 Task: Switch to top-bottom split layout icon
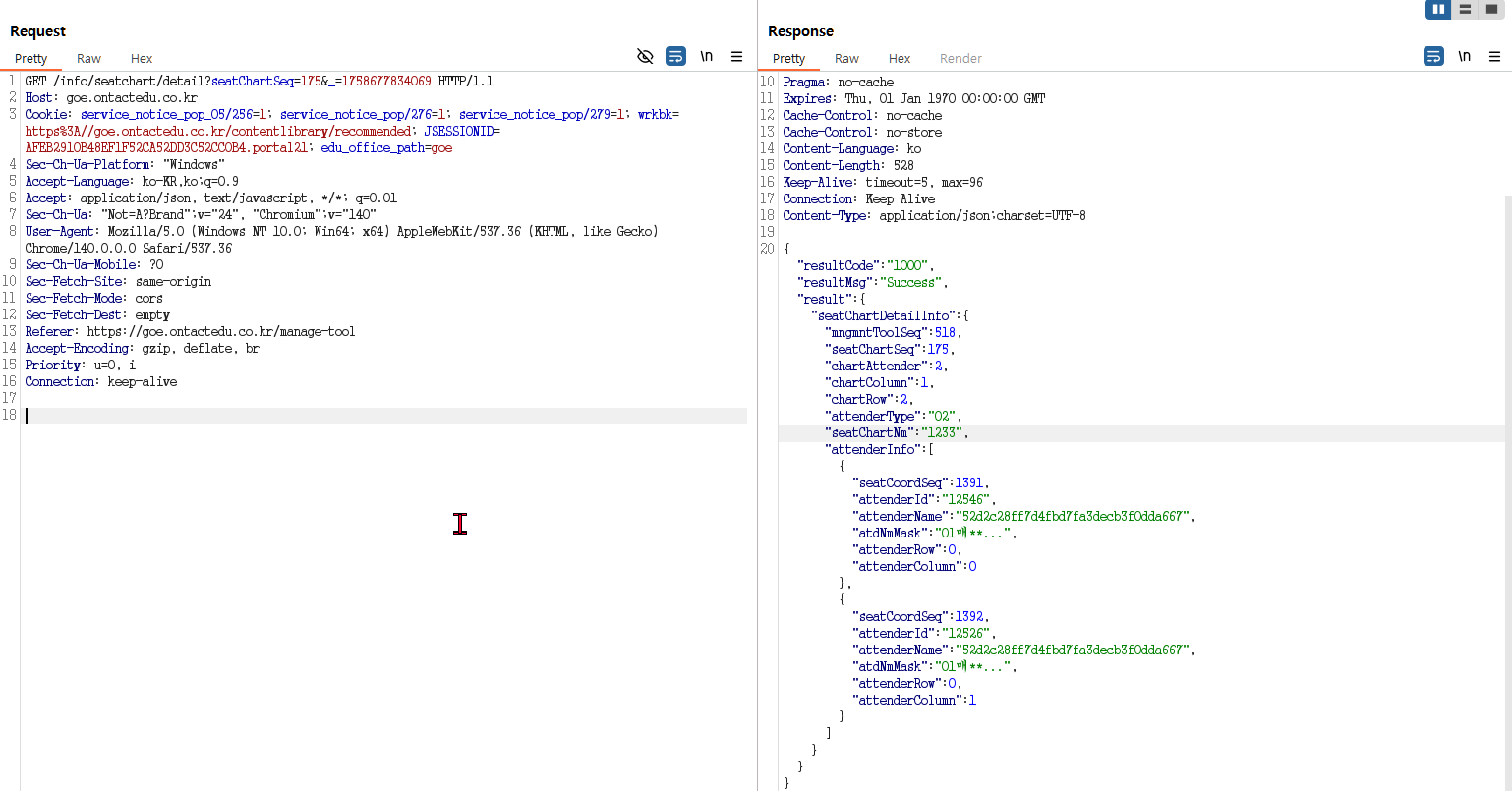pos(1465,9)
